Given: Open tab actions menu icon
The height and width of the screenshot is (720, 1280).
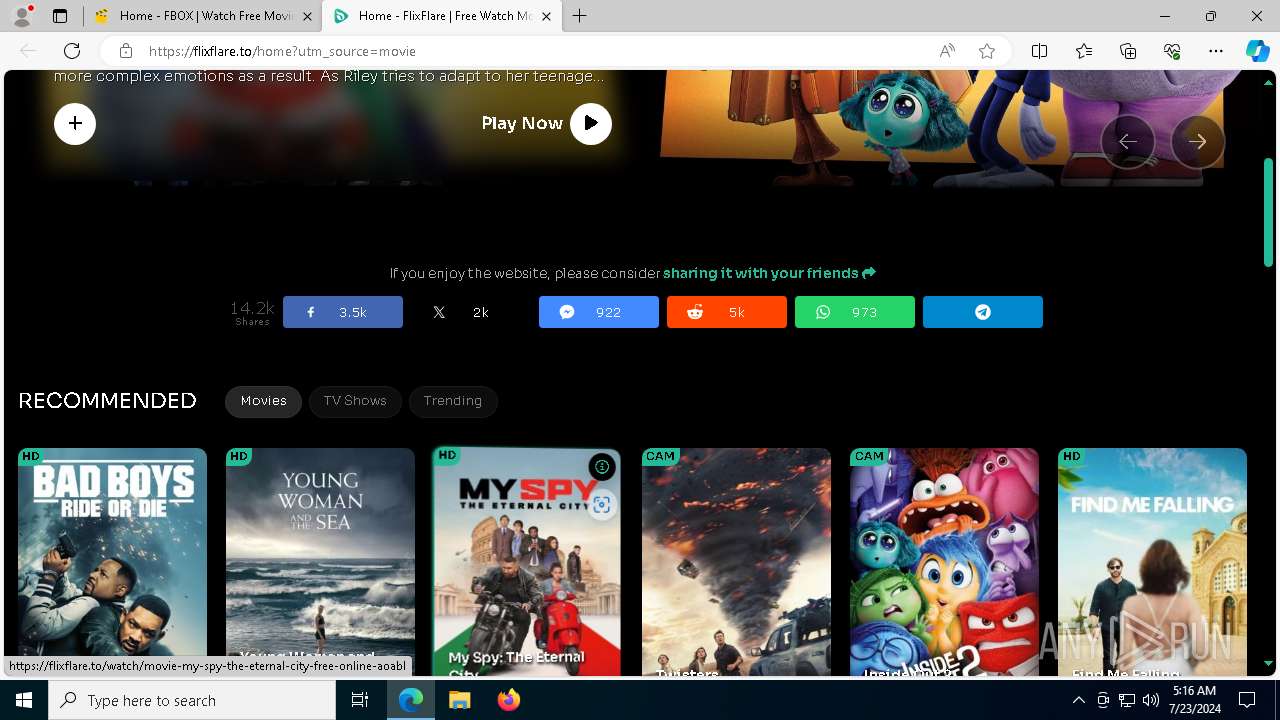Looking at the screenshot, I should pyautogui.click(x=60, y=16).
